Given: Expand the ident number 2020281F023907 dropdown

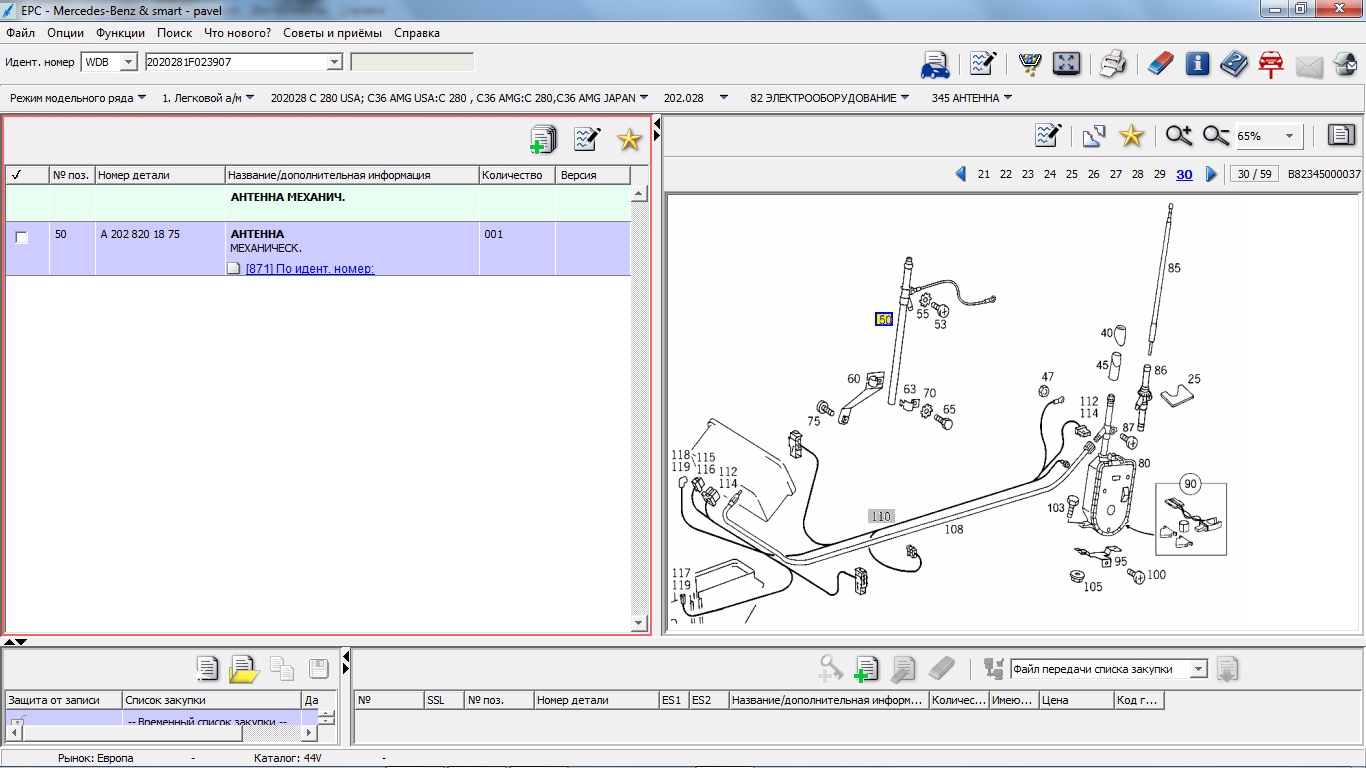Looking at the screenshot, I should point(334,62).
